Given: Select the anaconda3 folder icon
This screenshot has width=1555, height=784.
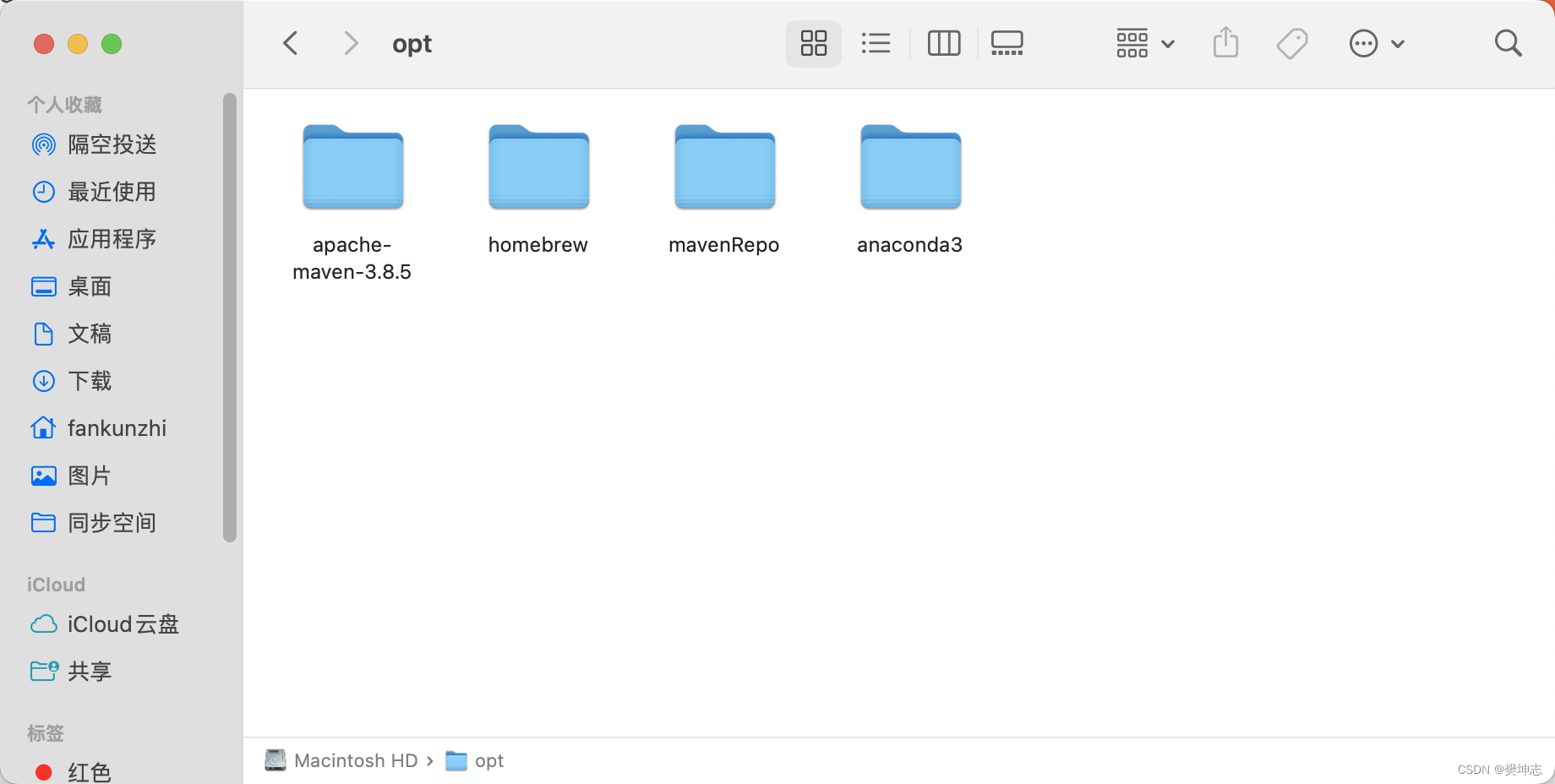Looking at the screenshot, I should [x=911, y=167].
